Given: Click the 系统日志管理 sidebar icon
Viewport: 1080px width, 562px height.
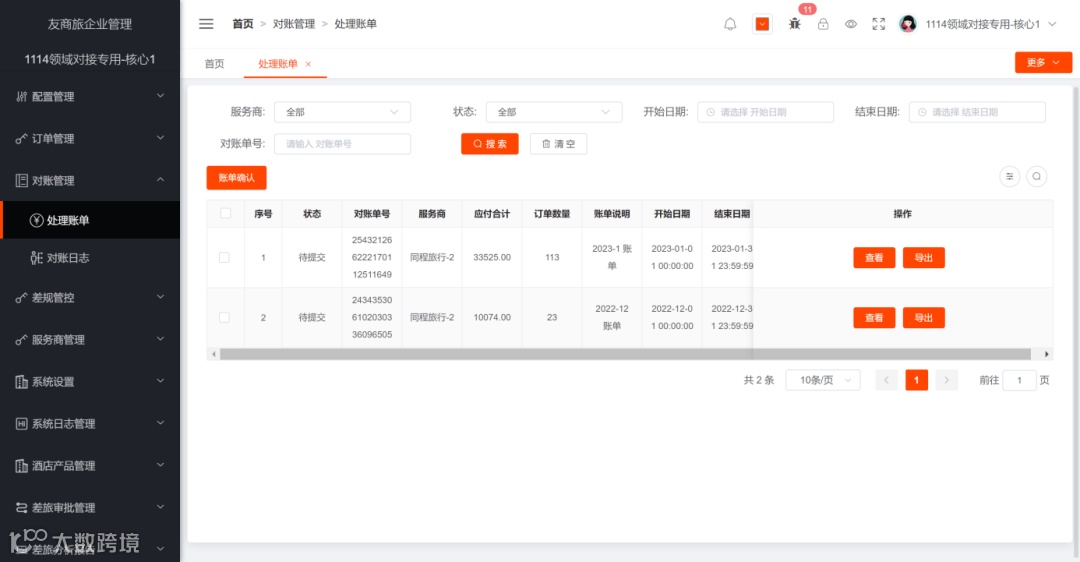Looking at the screenshot, I should click(x=21, y=424).
